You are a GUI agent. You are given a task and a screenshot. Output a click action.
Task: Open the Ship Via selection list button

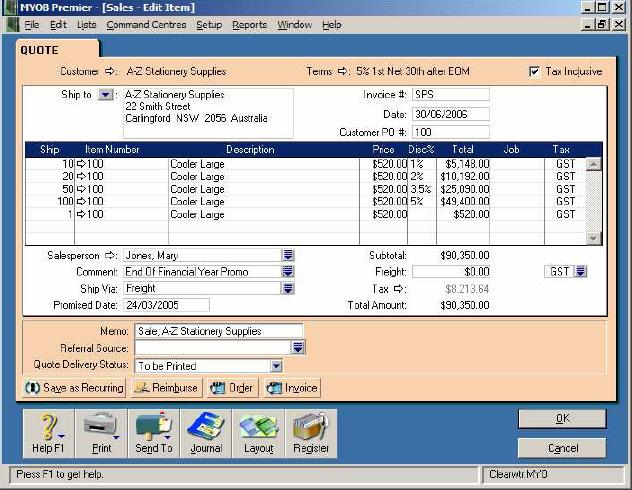288,289
